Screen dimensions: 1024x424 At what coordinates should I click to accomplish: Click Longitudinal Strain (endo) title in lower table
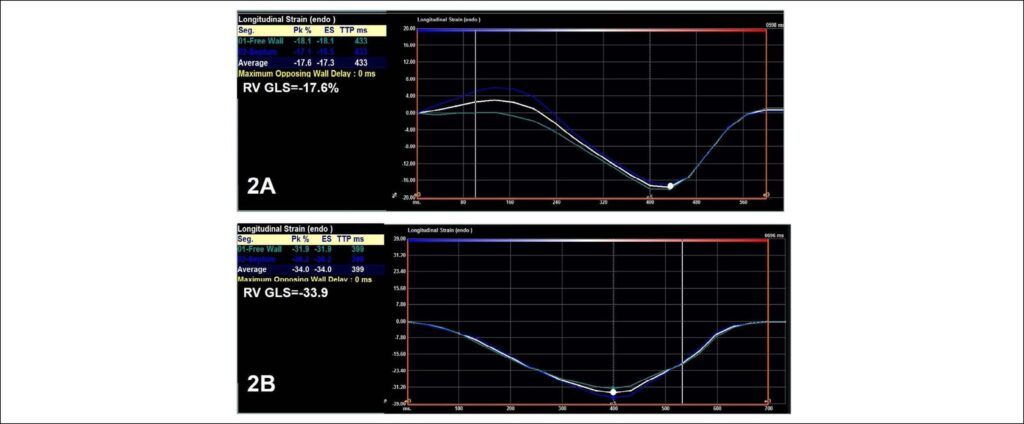tap(285, 229)
